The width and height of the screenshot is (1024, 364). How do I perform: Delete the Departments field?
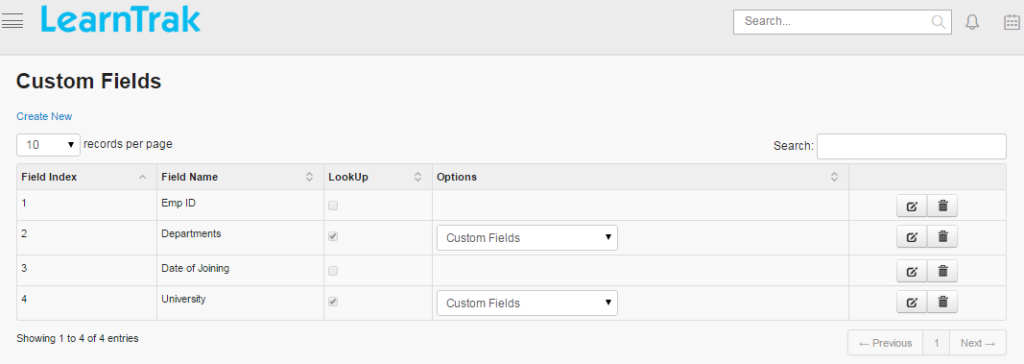click(x=942, y=237)
